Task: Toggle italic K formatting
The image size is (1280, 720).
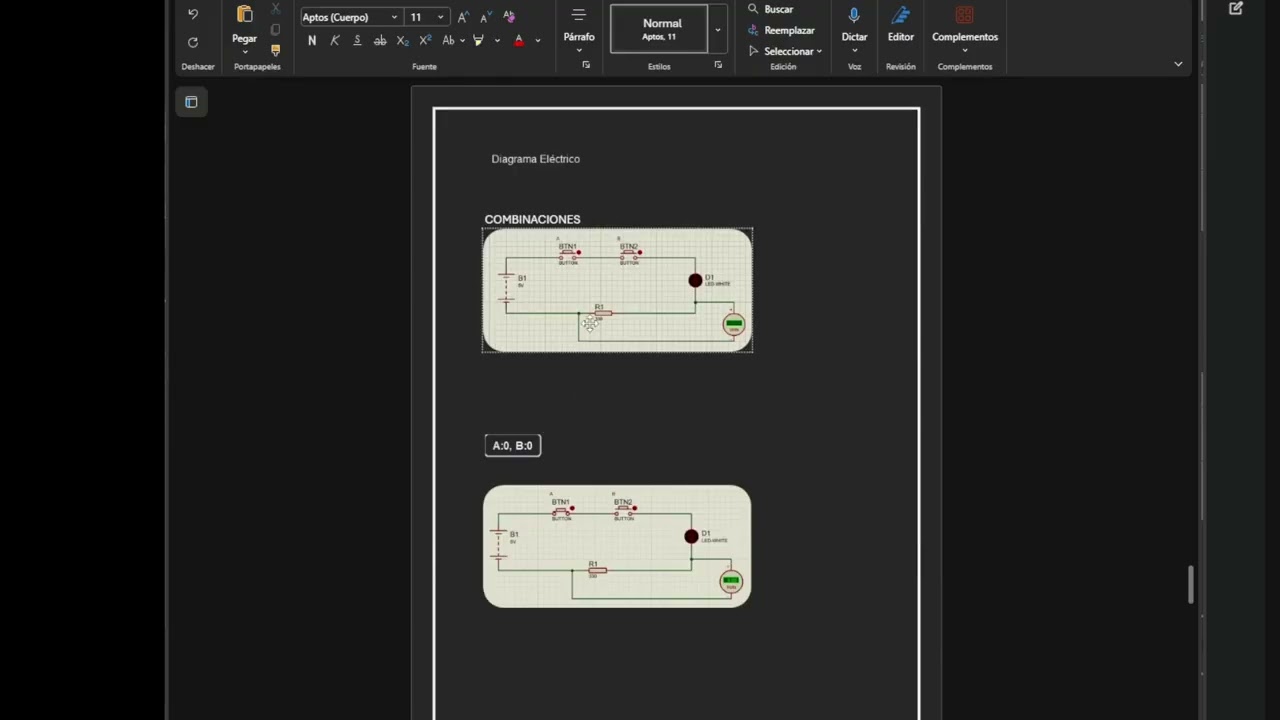Action: [334, 41]
